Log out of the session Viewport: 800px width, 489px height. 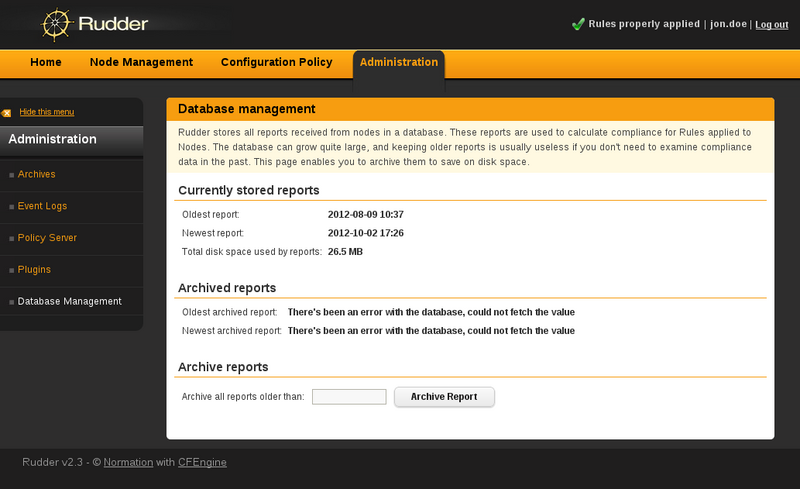tap(771, 25)
